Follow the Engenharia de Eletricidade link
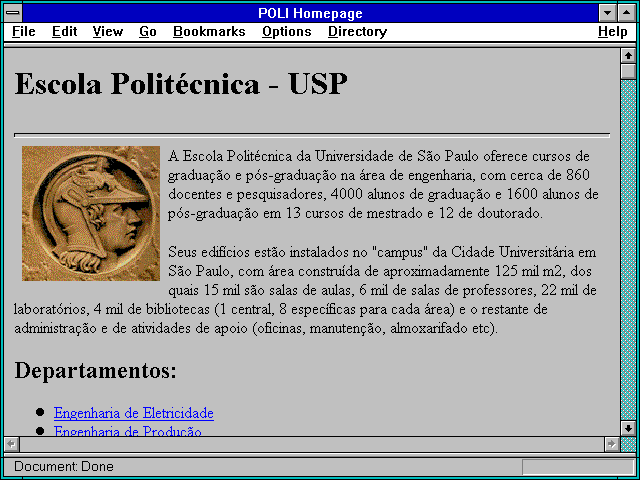The height and width of the screenshot is (480, 640). (133, 413)
